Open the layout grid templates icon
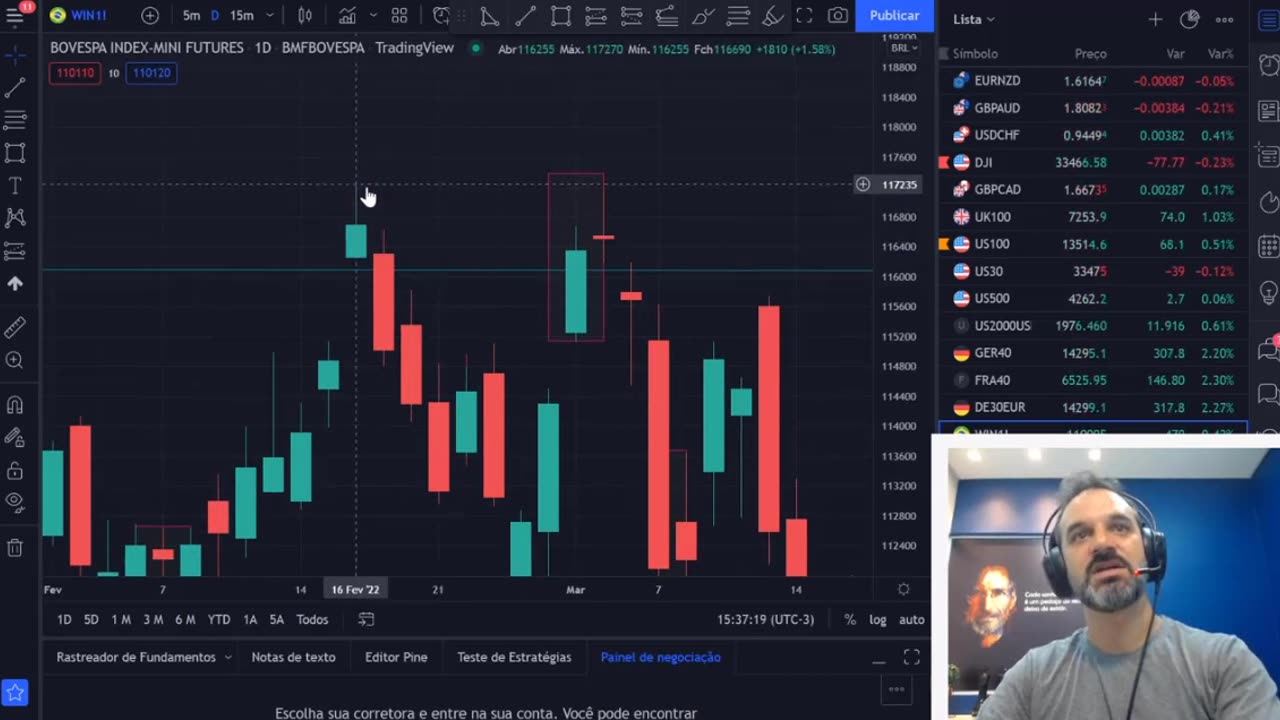Image resolution: width=1280 pixels, height=720 pixels. tap(399, 15)
